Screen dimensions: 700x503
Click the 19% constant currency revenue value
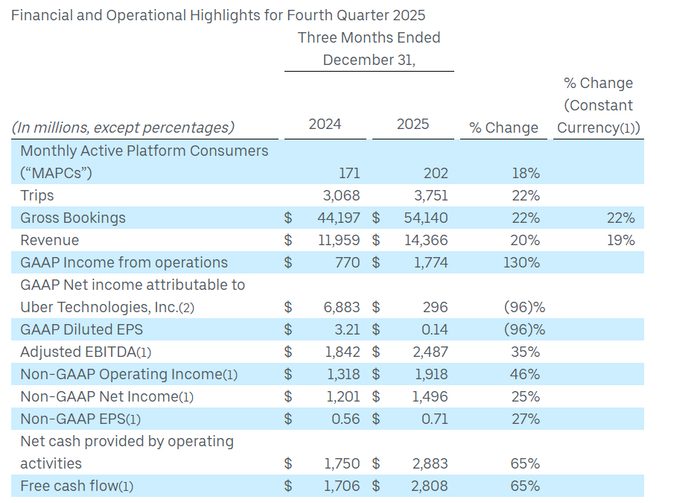621,240
